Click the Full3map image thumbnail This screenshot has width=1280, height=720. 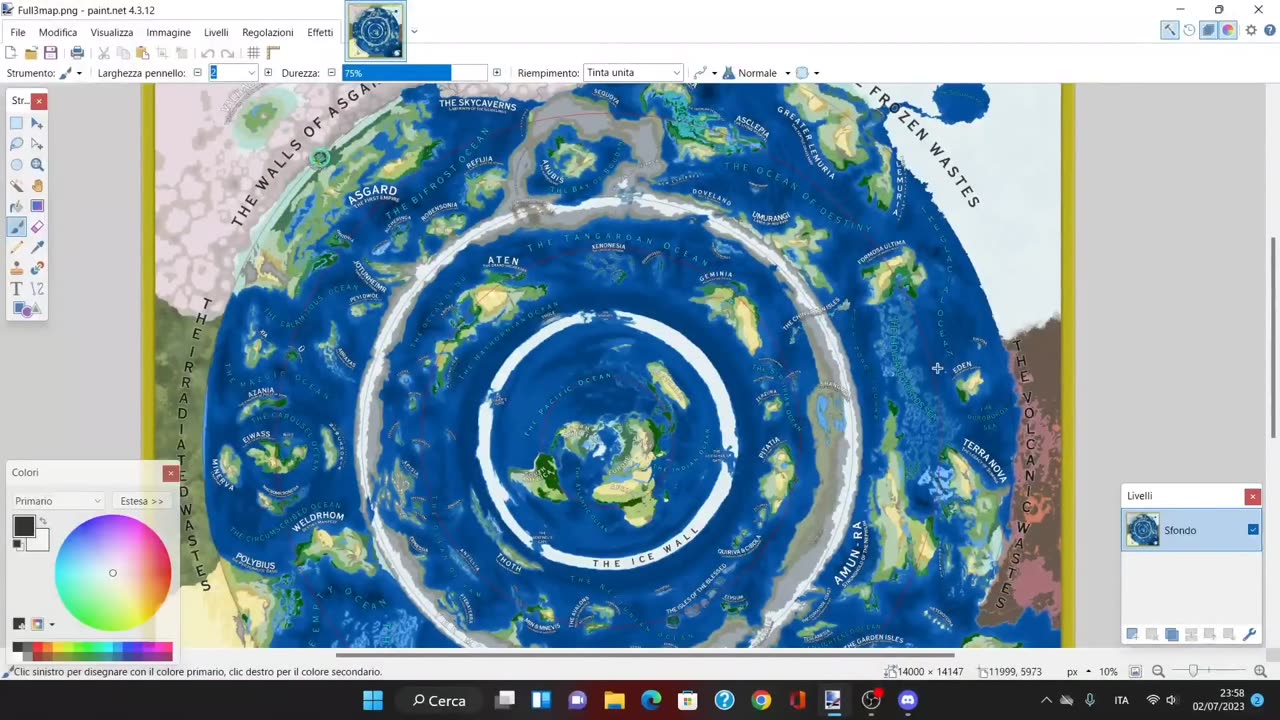click(x=376, y=31)
